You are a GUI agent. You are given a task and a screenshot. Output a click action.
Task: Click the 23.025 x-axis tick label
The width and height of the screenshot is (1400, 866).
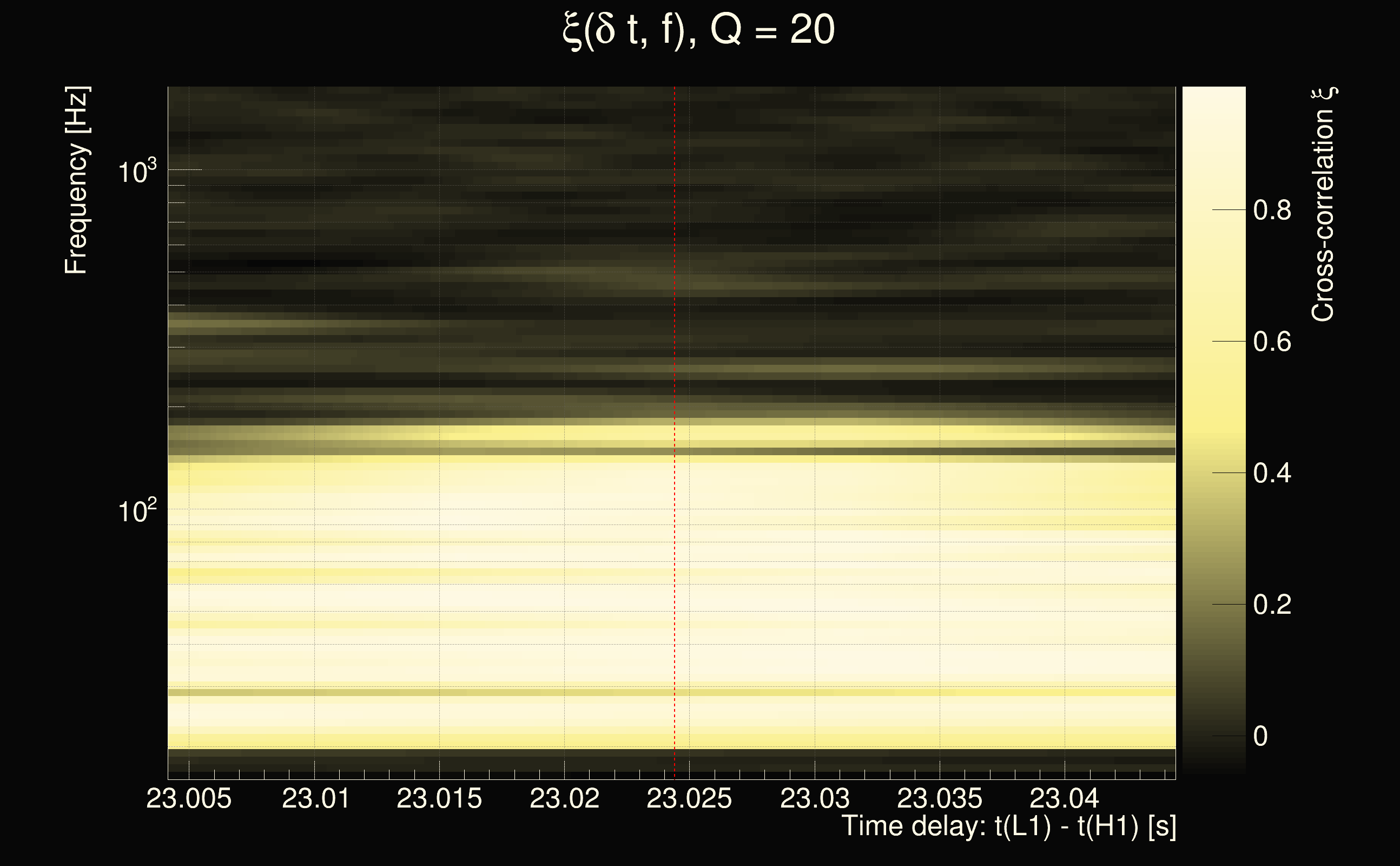pos(689,798)
